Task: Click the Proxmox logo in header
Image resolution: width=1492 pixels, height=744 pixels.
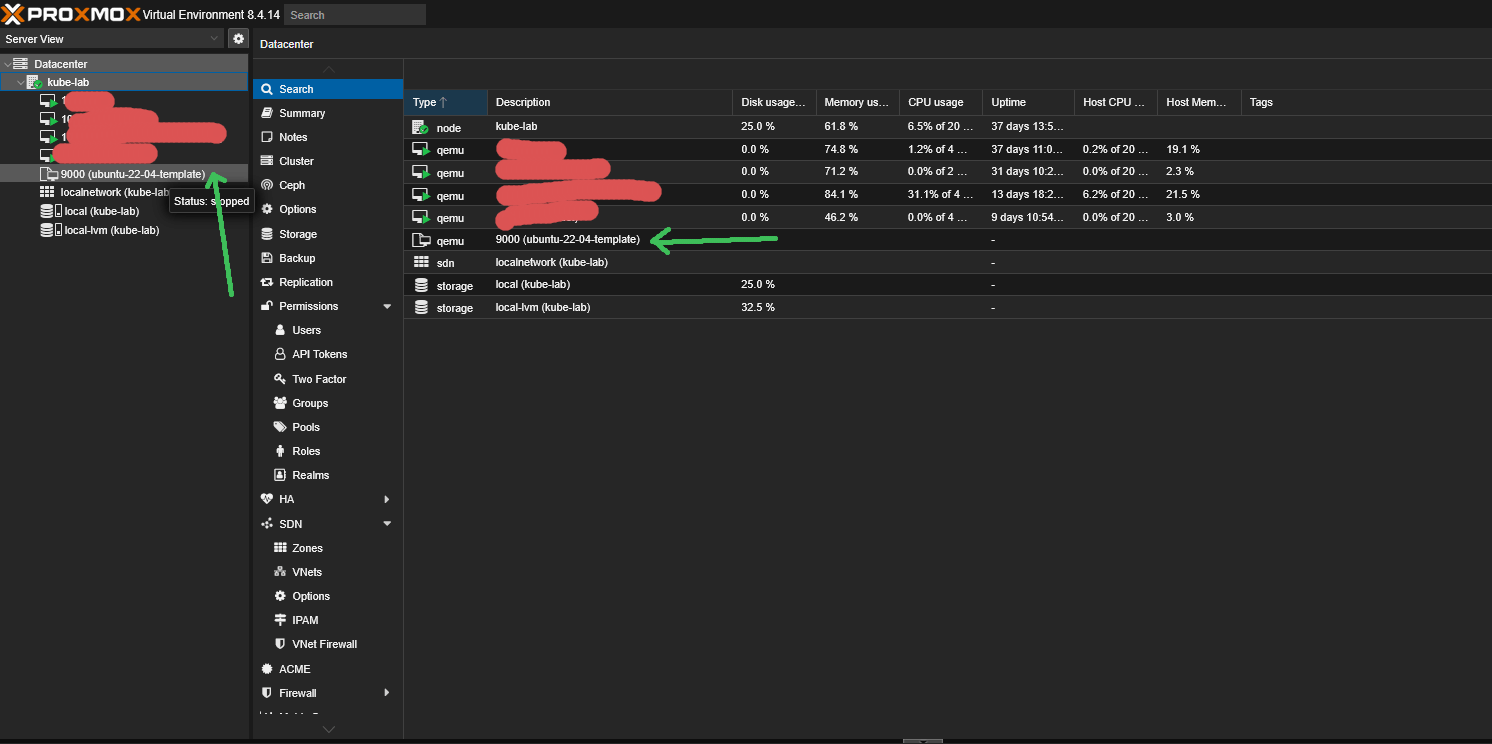Action: 70,14
